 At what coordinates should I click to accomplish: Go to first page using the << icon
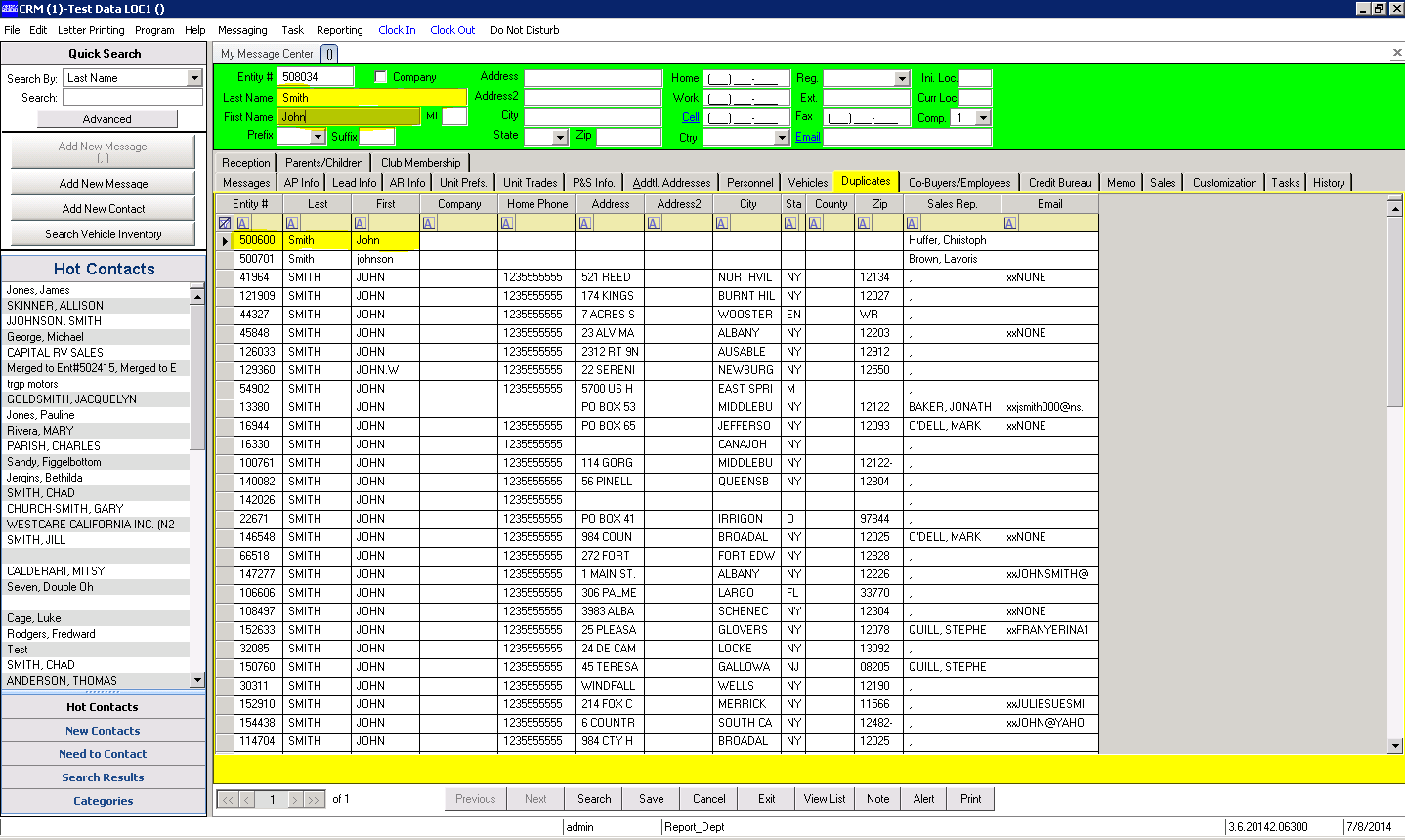pos(228,799)
